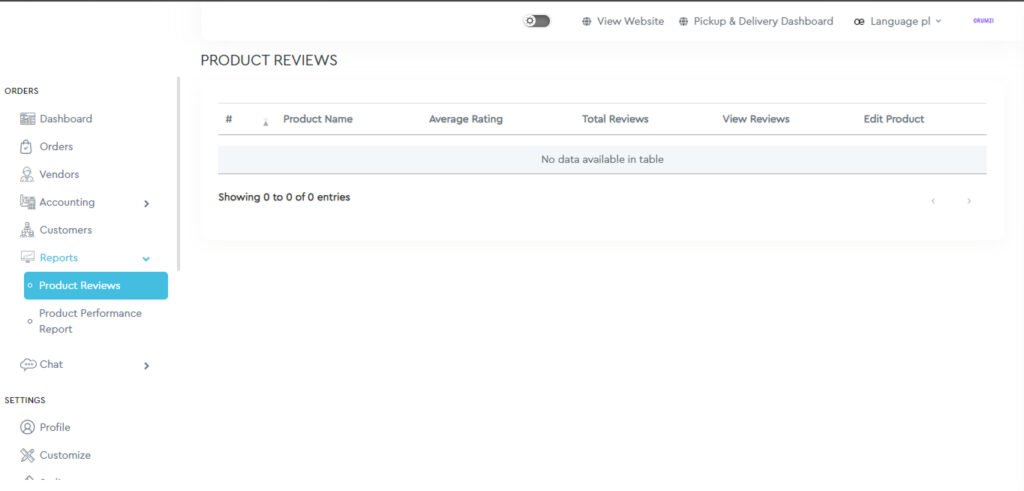Screen dimensions: 1024x491
Task: Toggle the switch in top header
Action: pos(537,21)
